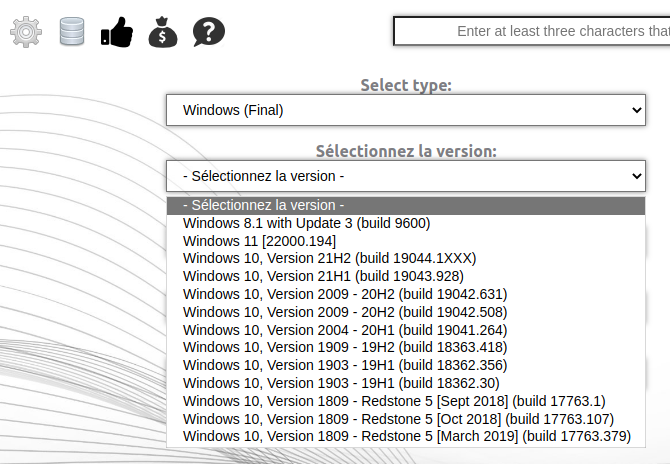Choose the placeholder "Sélectionnez la version" option
The height and width of the screenshot is (464, 670).
coord(264,205)
